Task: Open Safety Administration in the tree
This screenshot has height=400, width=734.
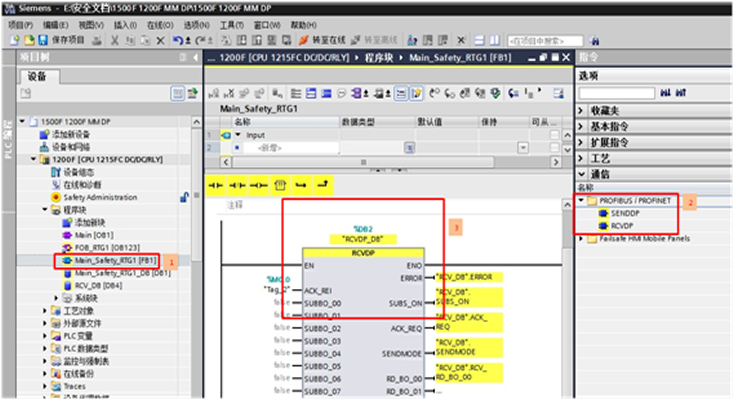Action: (x=100, y=197)
